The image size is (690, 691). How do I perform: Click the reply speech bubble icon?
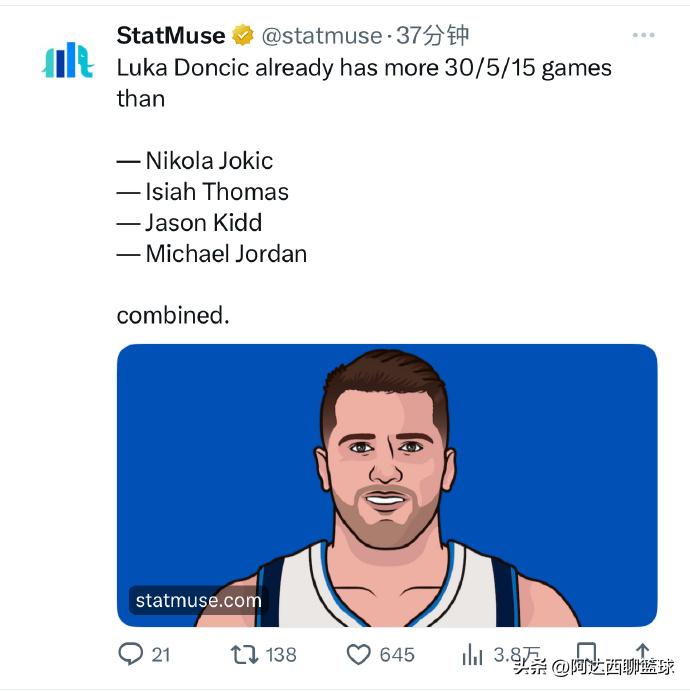pyautogui.click(x=130, y=654)
